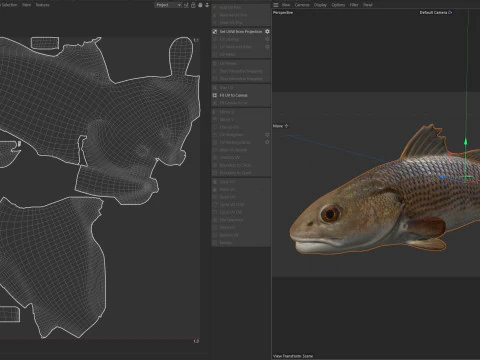Click Start Interactive Mapping

[241, 71]
